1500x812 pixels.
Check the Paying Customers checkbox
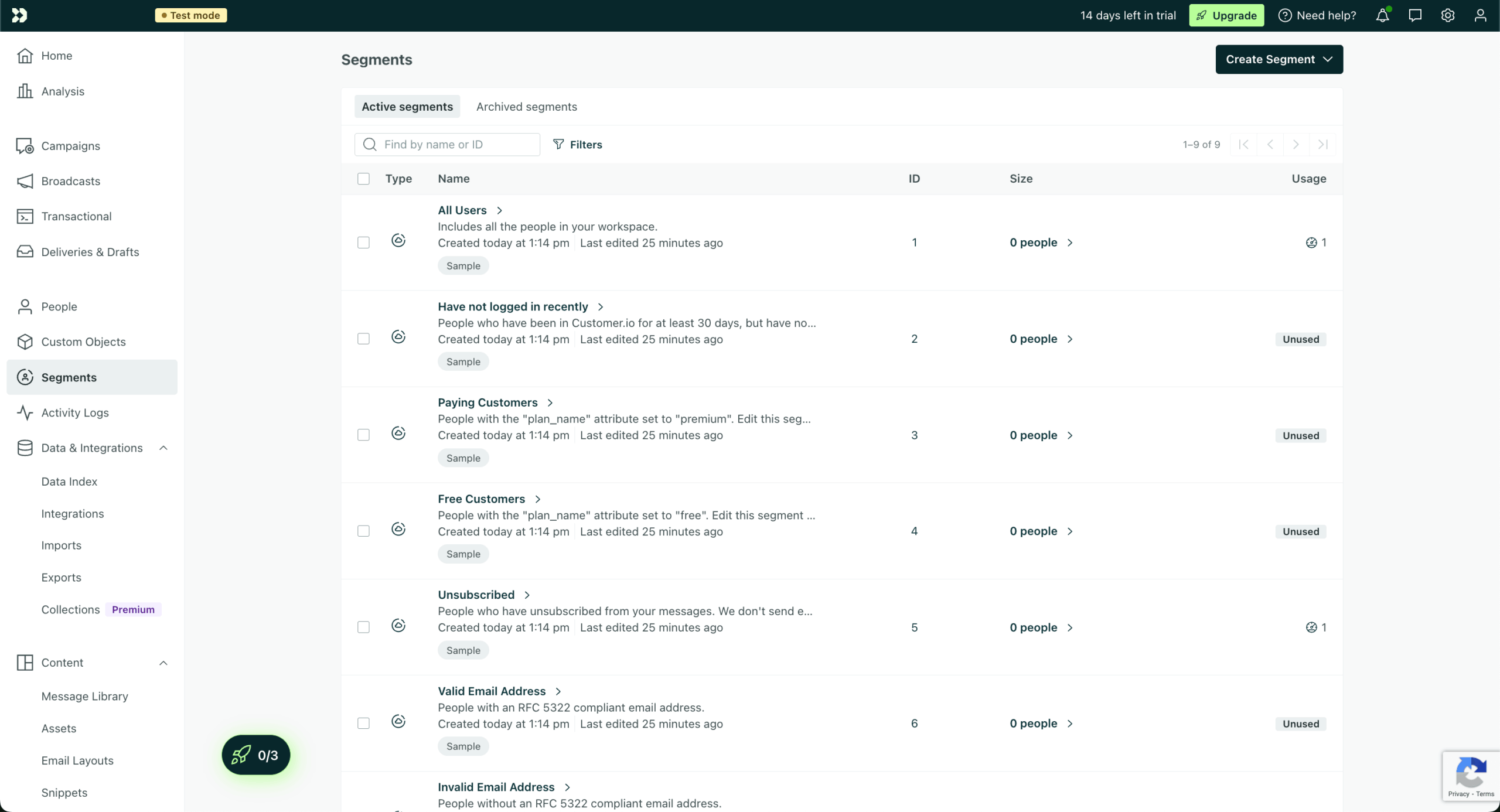(x=363, y=435)
